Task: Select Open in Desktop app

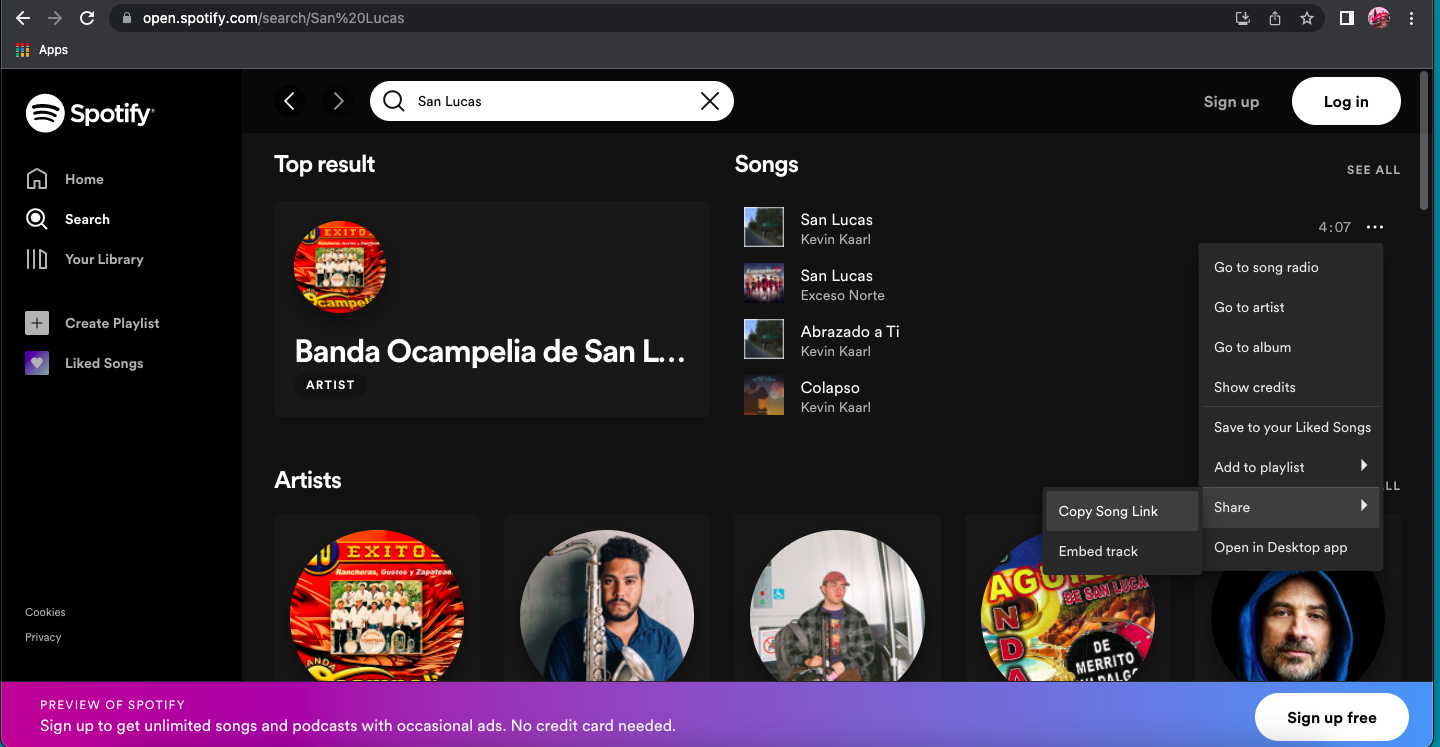Action: [x=1290, y=547]
